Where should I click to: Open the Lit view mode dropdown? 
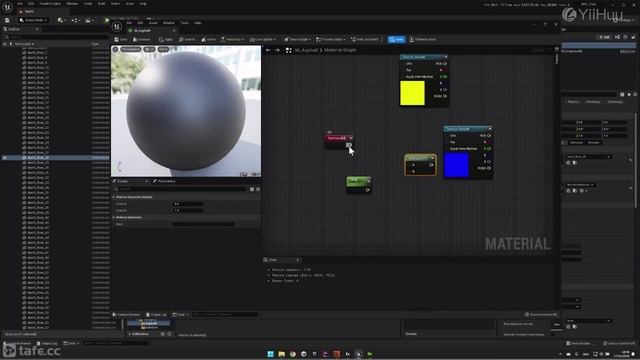[149, 49]
